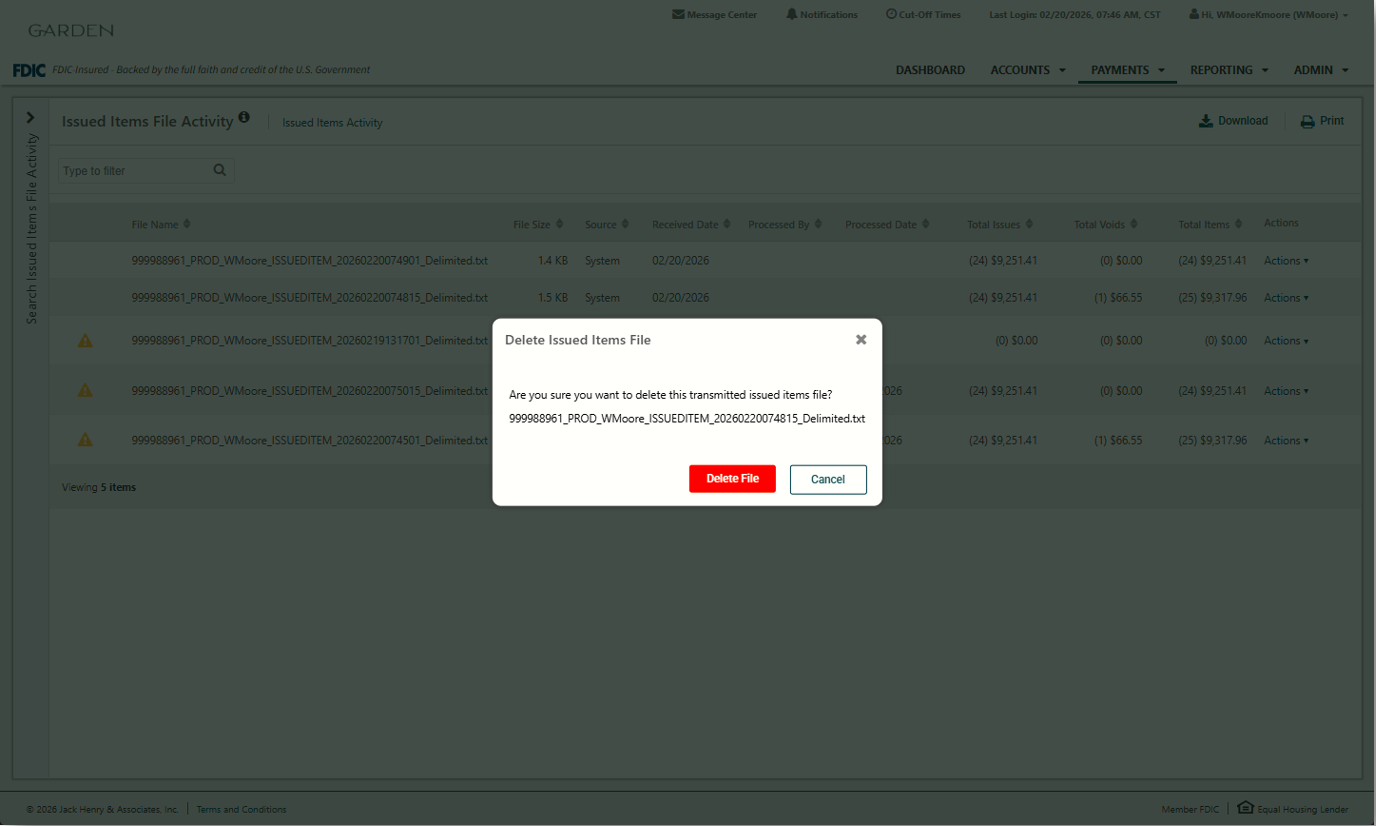Click the info icon beside Issued Items File Activity

click(244, 118)
